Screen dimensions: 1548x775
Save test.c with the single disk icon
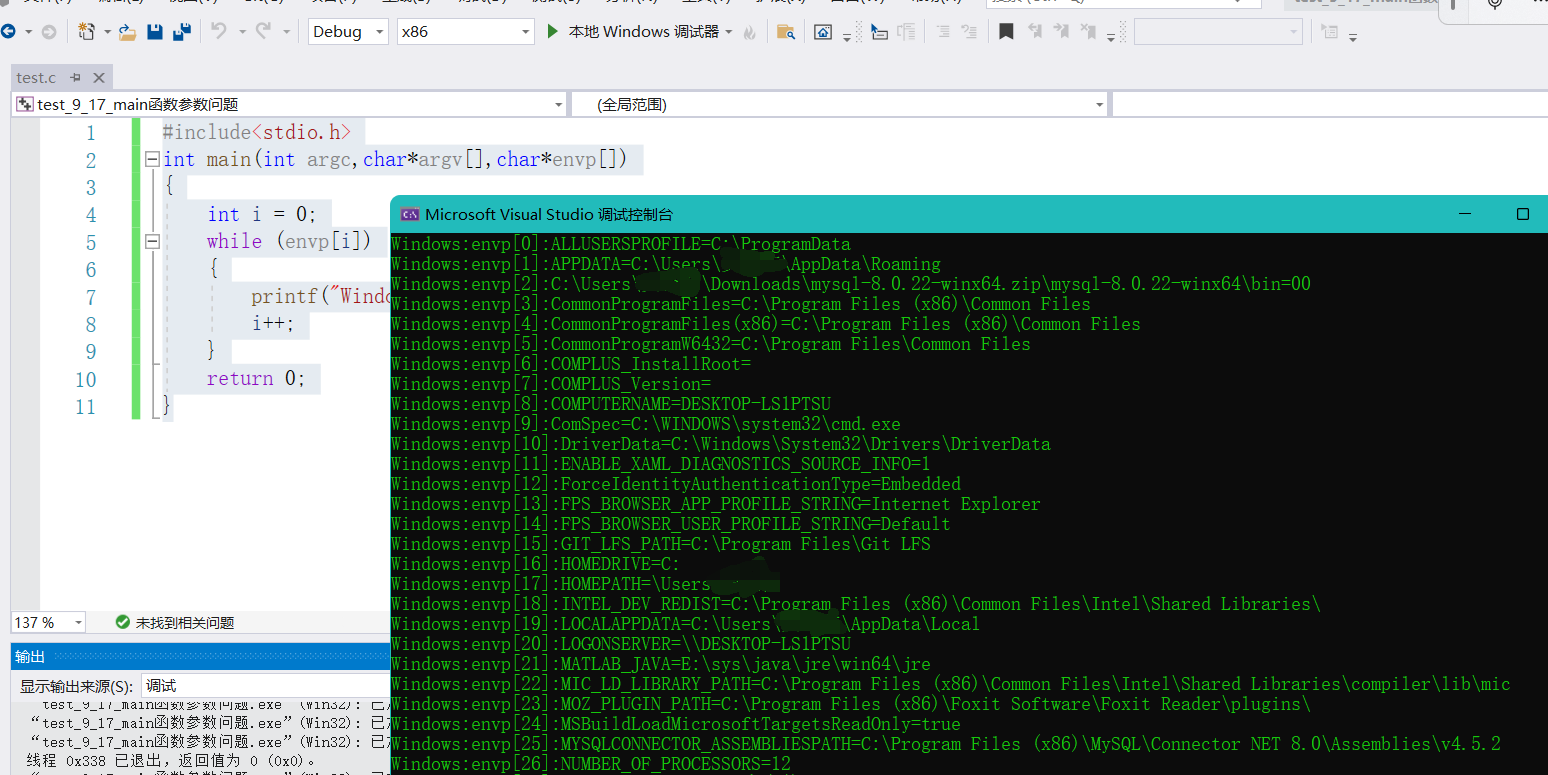pyautogui.click(x=155, y=32)
